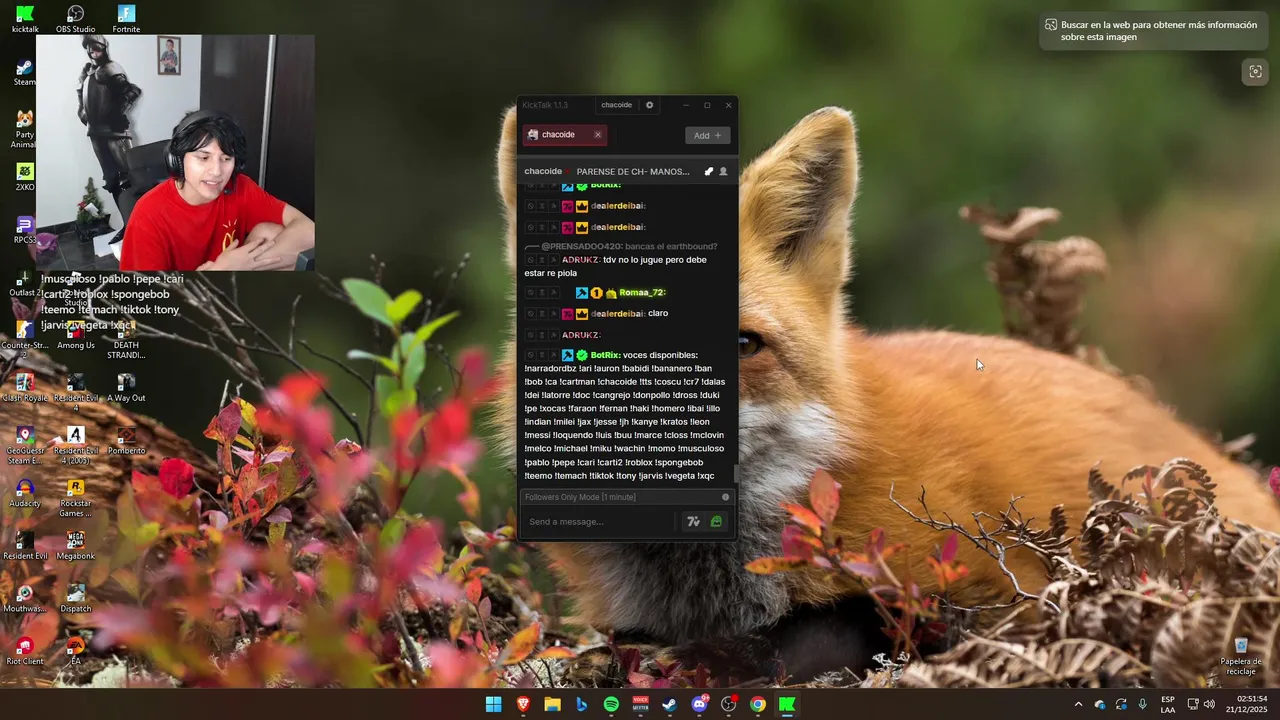1280x720 pixels.
Task: Open ESP LAA language switcher
Action: point(1168,704)
